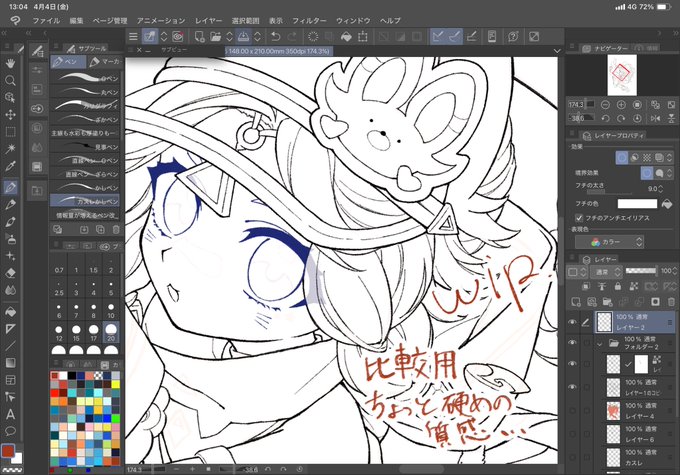Uncheck フチのアンチエイリアス checkbox
This screenshot has width=680, height=475.
click(x=579, y=217)
